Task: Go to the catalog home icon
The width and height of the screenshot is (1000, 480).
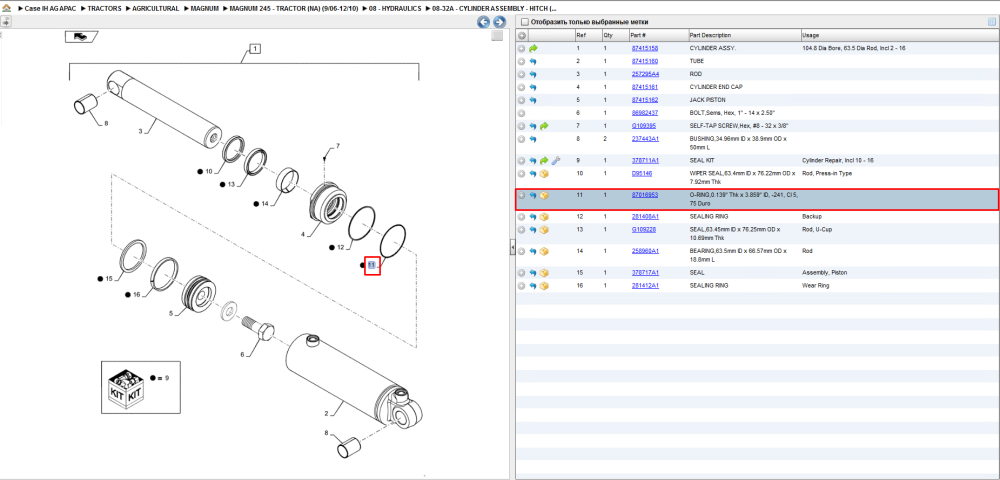Action: click(x=6, y=10)
